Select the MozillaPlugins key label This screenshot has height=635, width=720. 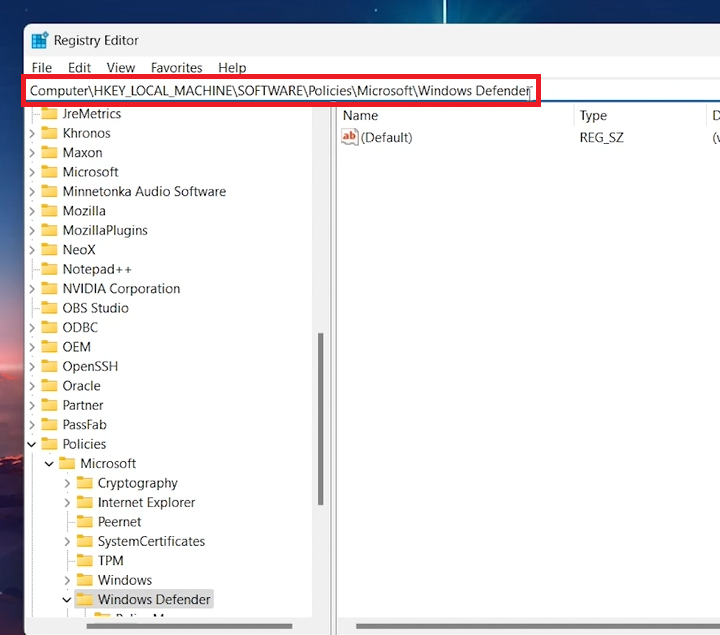coord(105,230)
